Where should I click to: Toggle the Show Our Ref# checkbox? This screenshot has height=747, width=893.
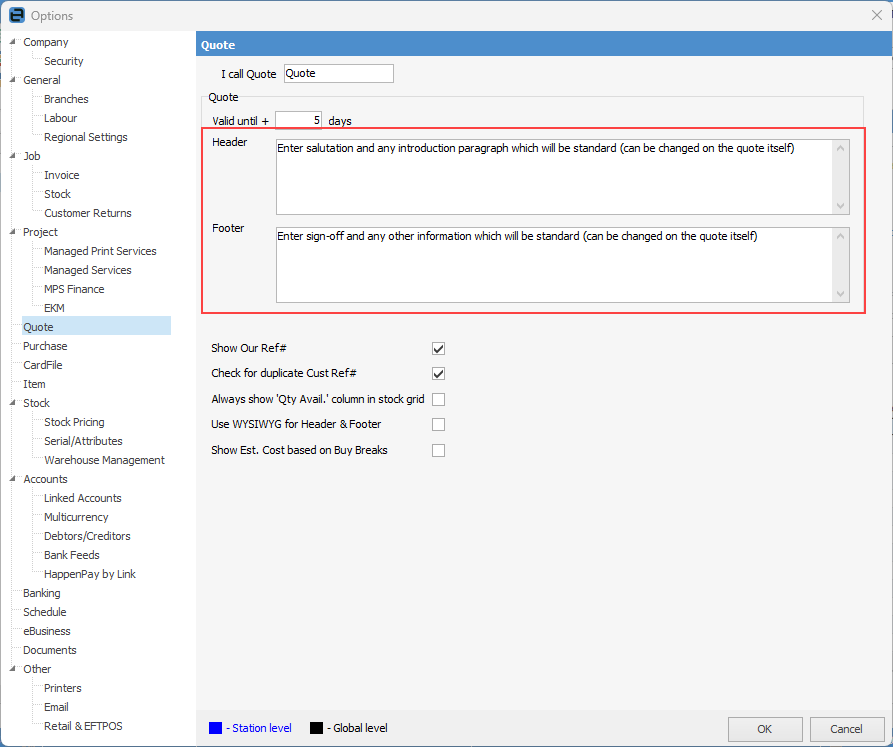point(438,348)
